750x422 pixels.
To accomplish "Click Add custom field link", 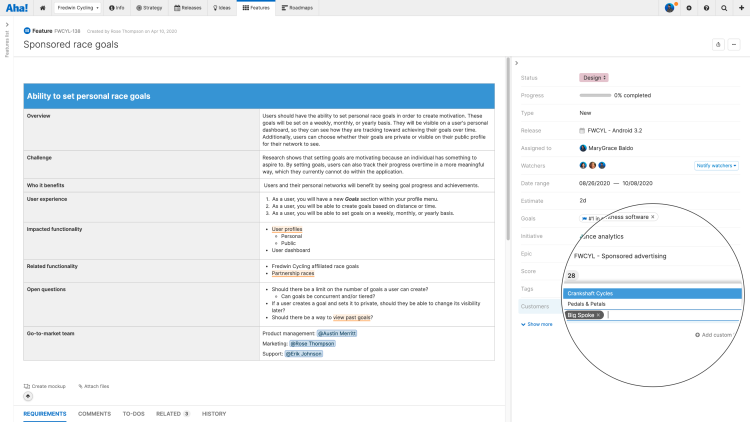I will (714, 335).
